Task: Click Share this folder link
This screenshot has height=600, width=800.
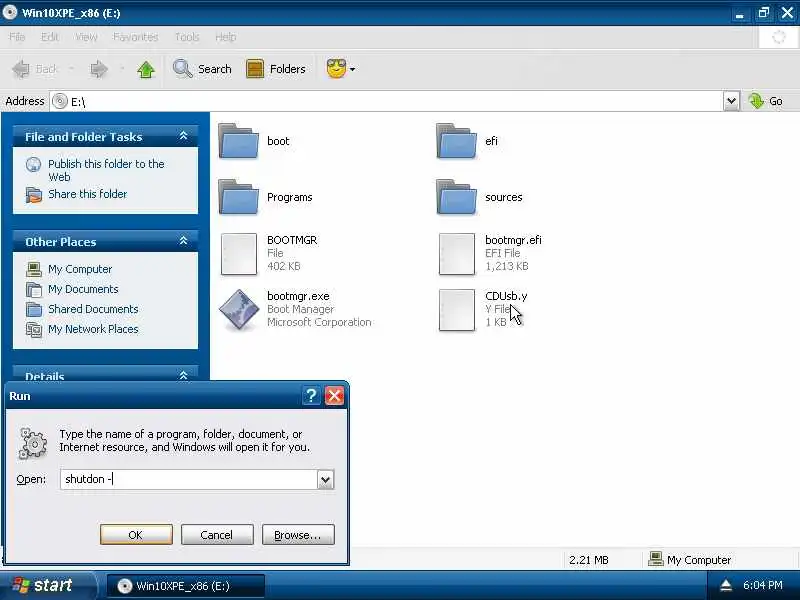Action: pos(88,194)
